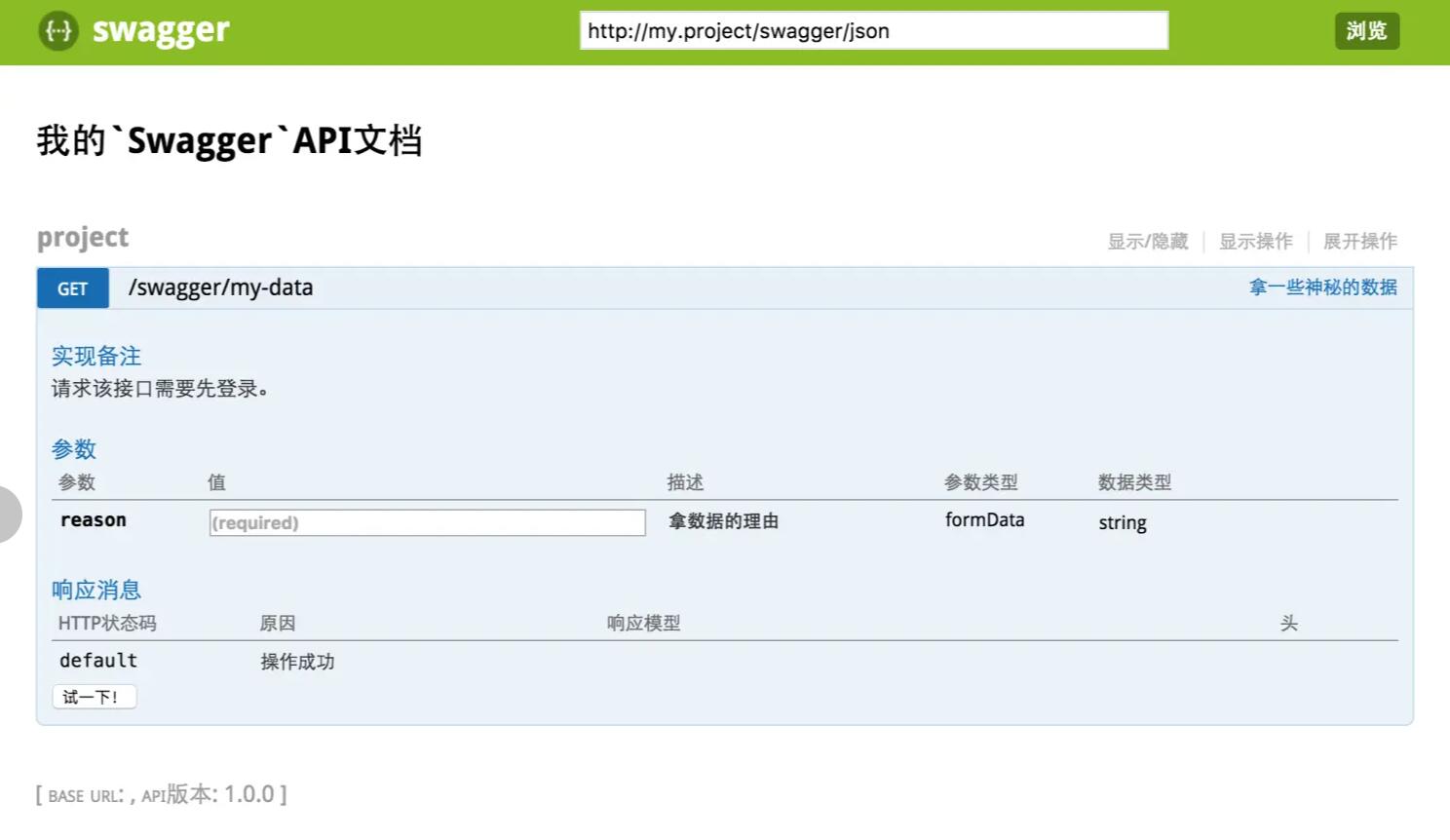This screenshot has width=1450, height=840.
Task: Click the 响应消息 section heading
Action: (96, 590)
